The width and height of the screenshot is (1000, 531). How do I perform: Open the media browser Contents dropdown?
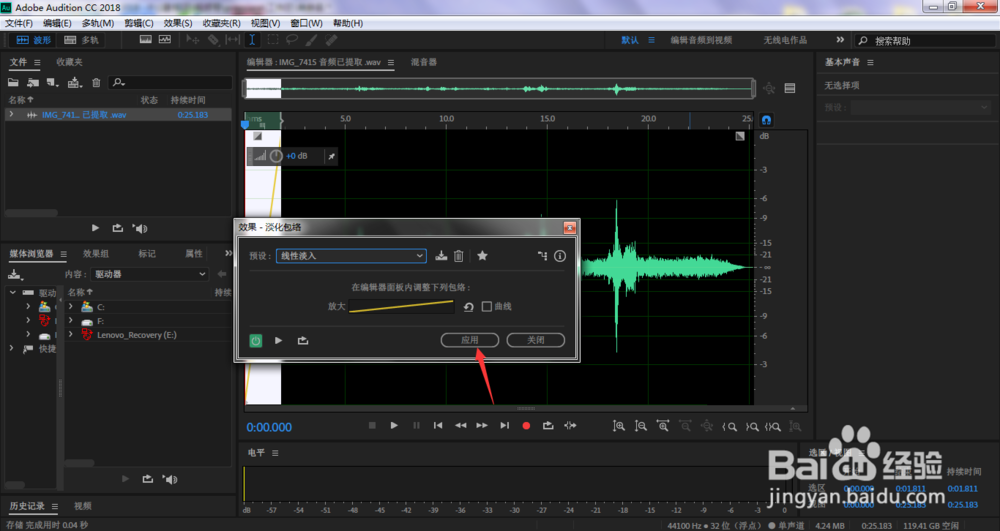[x=149, y=274]
